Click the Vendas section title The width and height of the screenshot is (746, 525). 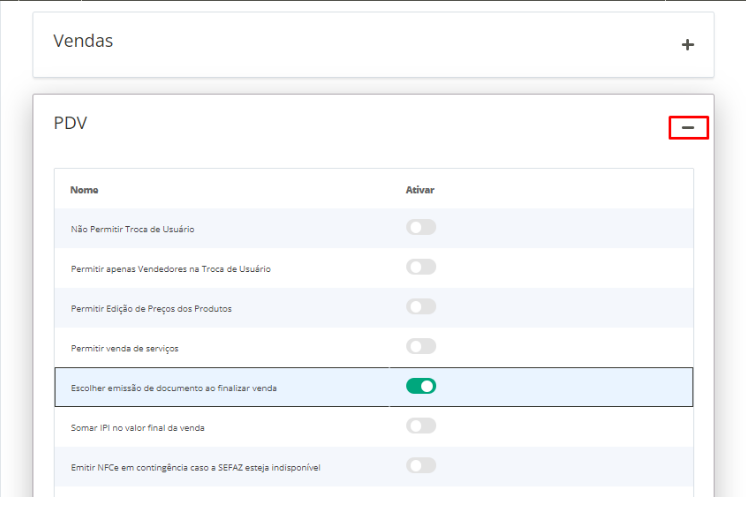click(83, 41)
